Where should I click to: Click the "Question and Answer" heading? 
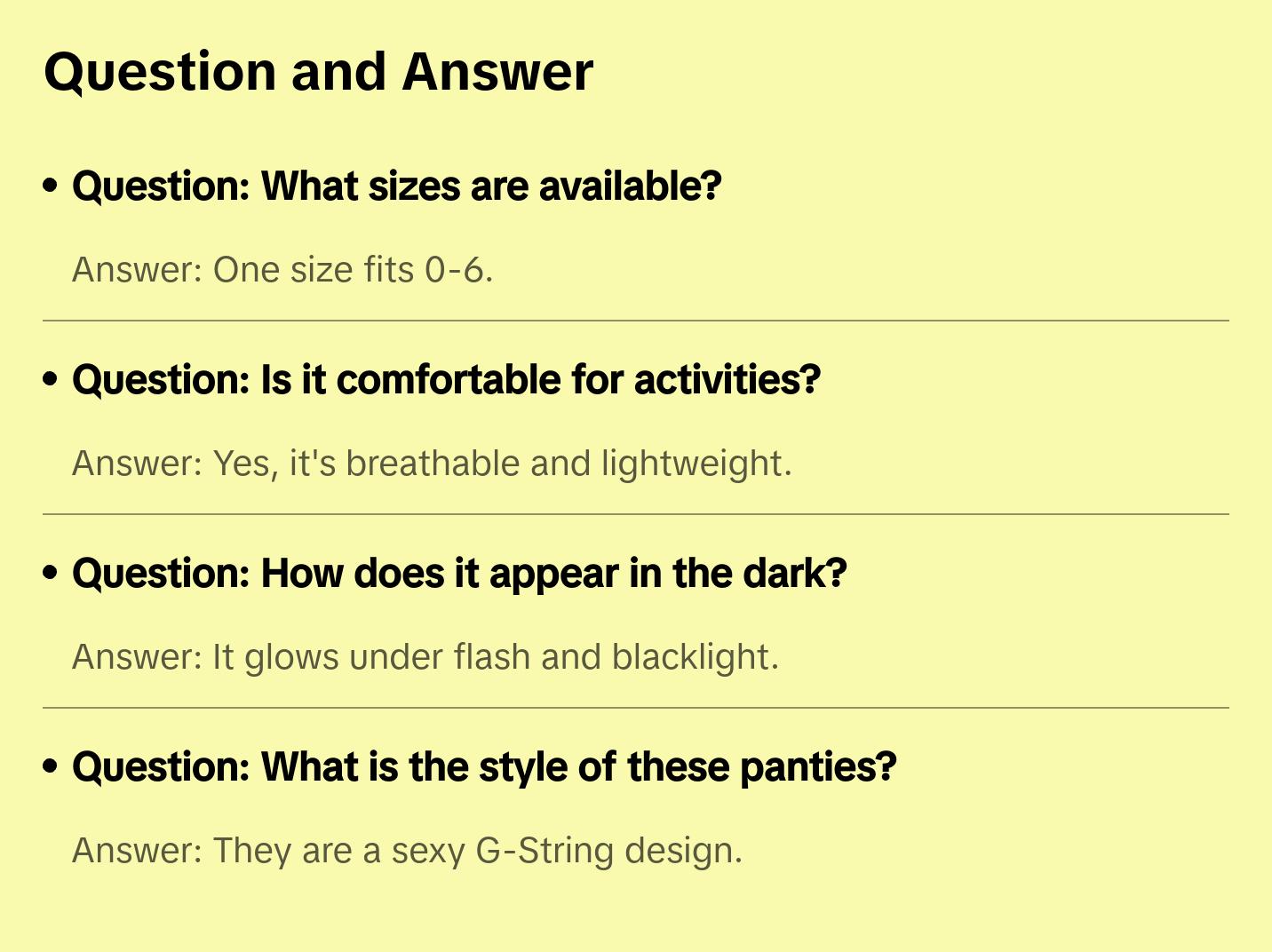pos(318,72)
